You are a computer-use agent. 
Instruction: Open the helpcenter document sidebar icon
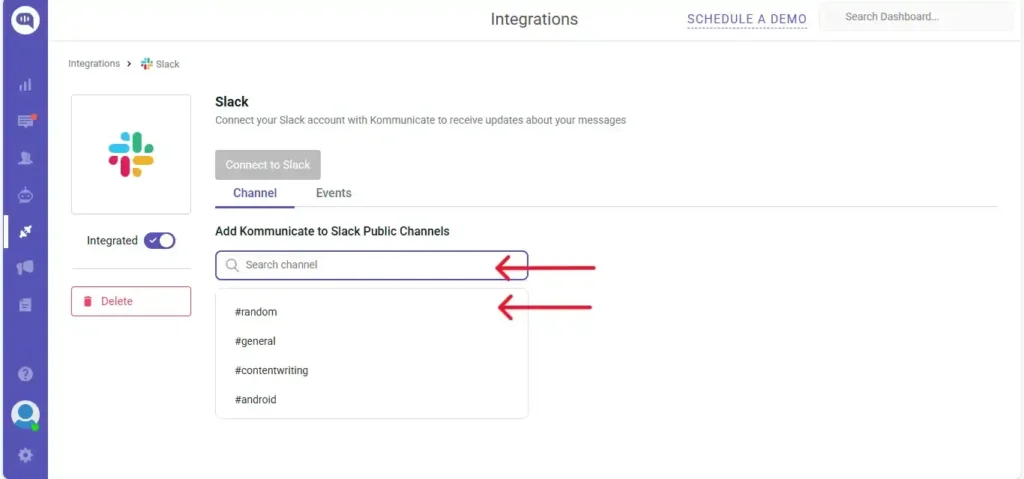25,305
